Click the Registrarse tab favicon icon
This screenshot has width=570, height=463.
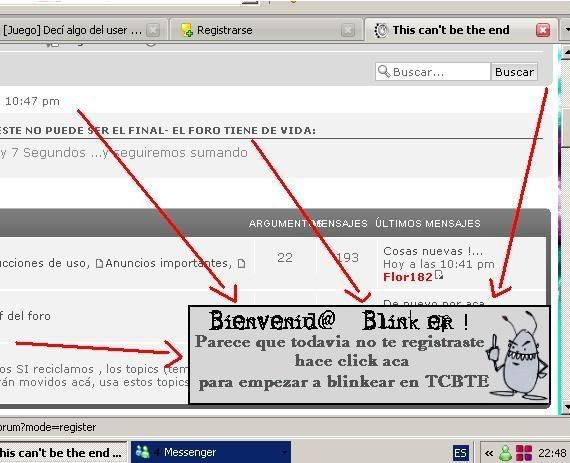click(187, 30)
